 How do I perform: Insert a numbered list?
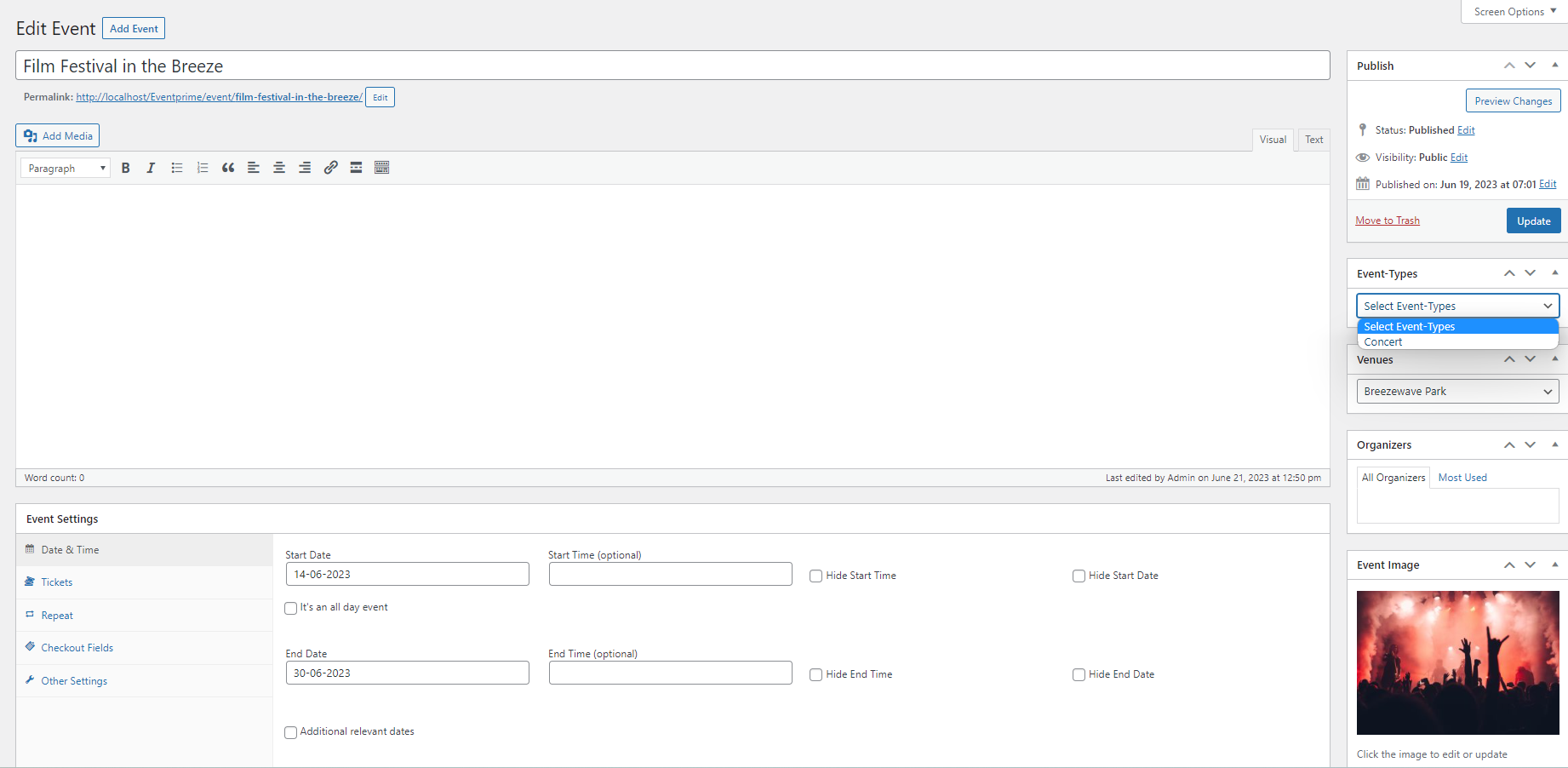tap(203, 168)
